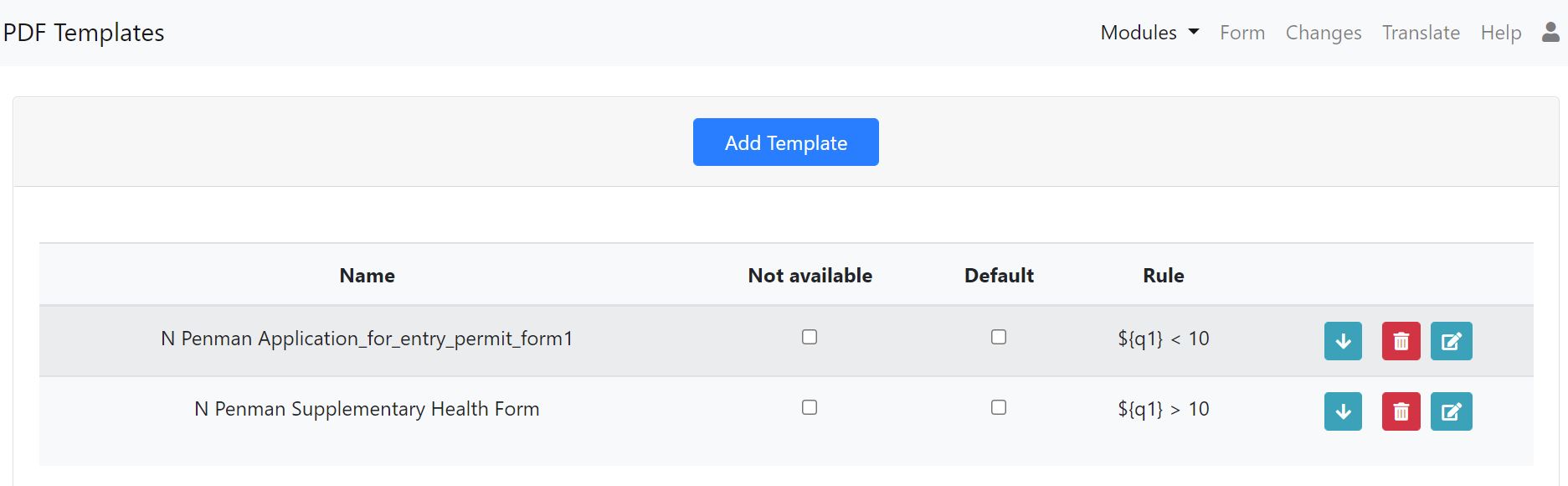Delete the Supplementary Health Form template
Image resolution: width=1568 pixels, height=486 pixels.
click(x=1401, y=411)
